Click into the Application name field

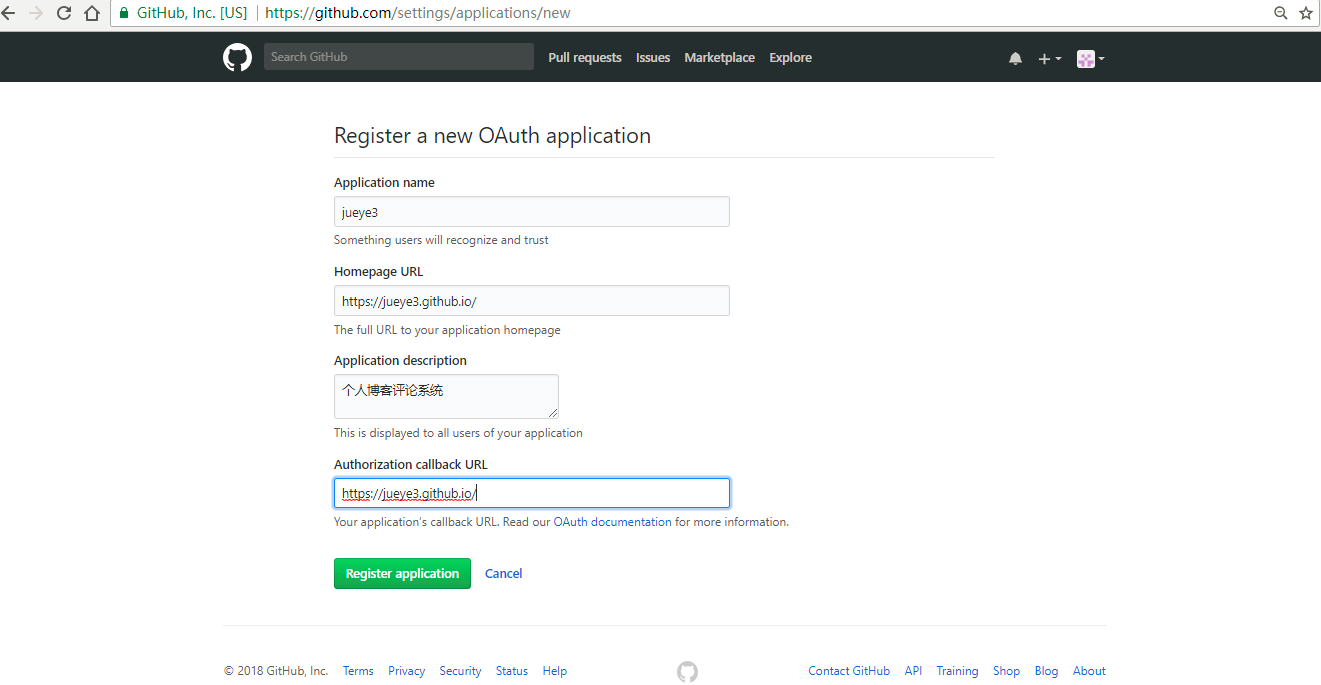[x=531, y=212]
